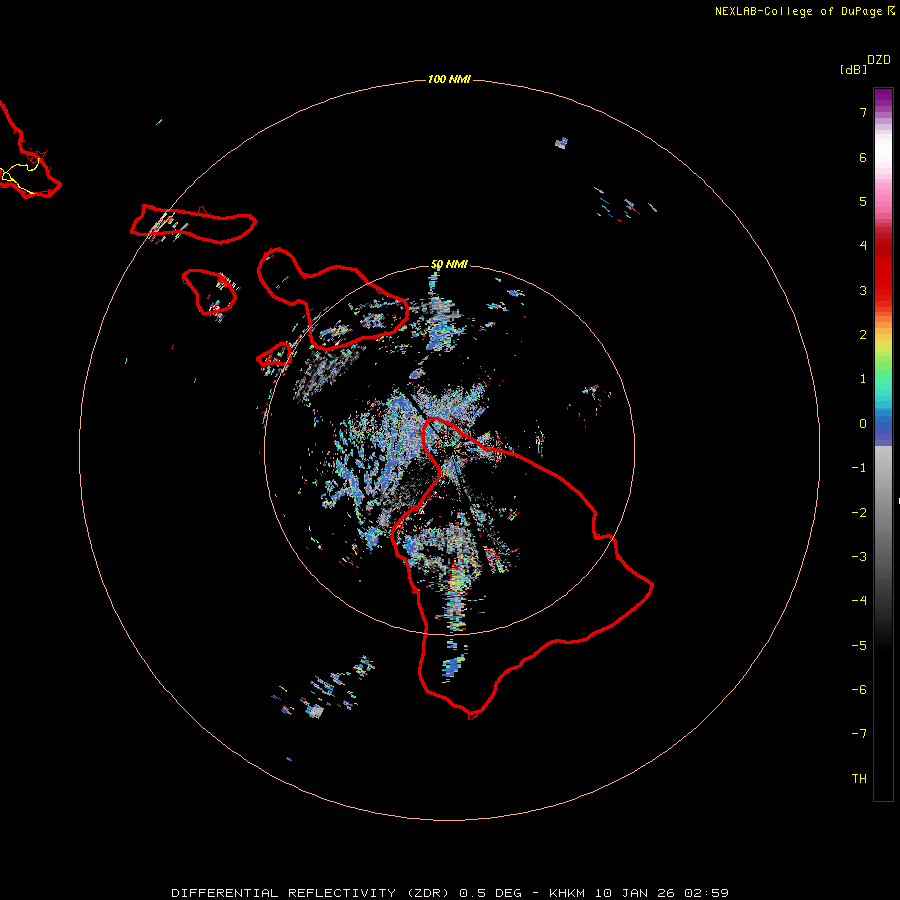Click the 0.5 DEG elevation in caption
This screenshot has height=900, width=900.
490,893
